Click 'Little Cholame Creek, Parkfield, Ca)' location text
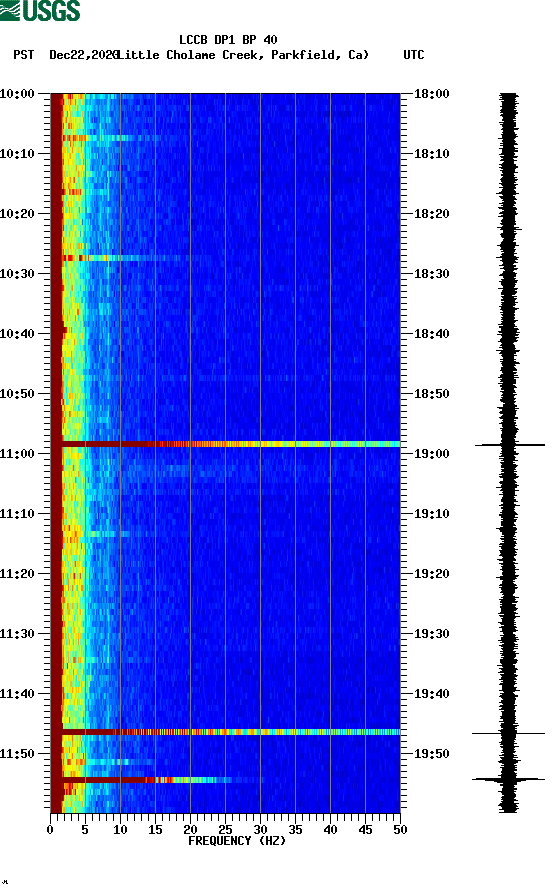Screen dimensions: 552x893 (243, 55)
